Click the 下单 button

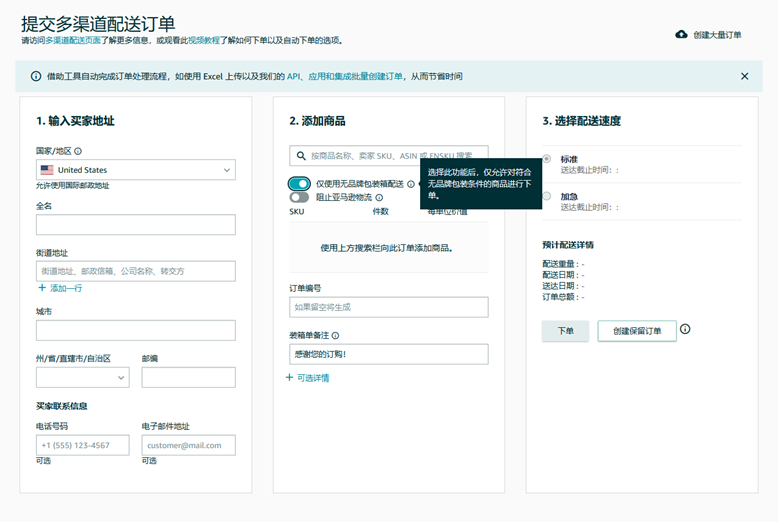coord(565,331)
